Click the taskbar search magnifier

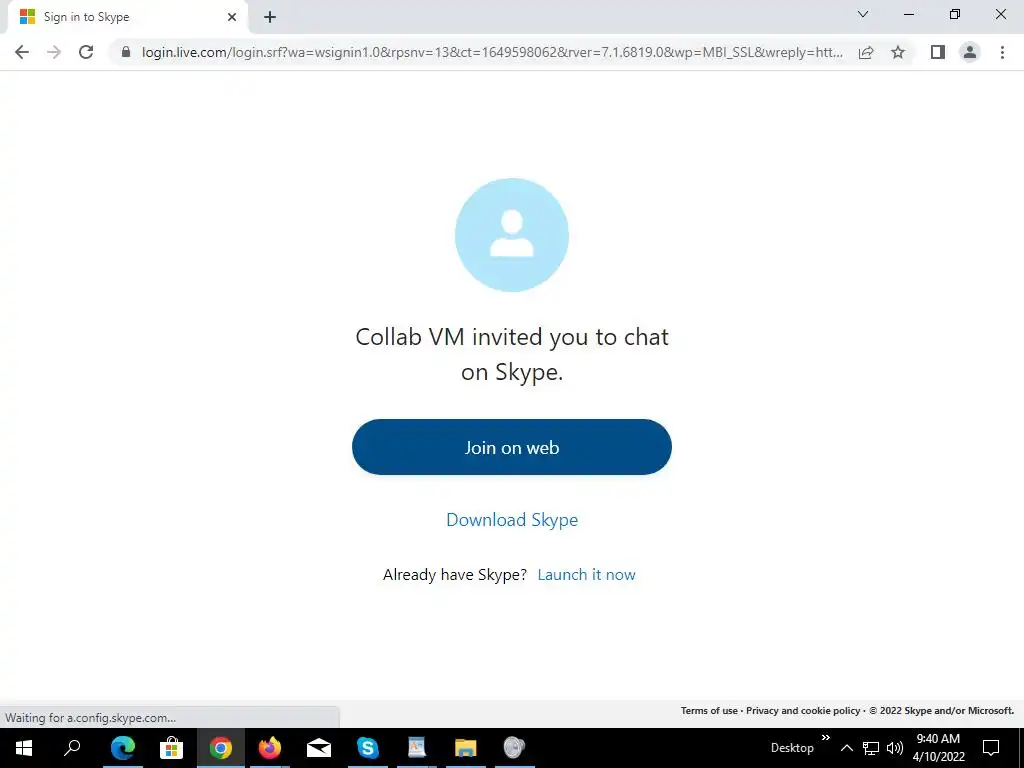click(72, 748)
